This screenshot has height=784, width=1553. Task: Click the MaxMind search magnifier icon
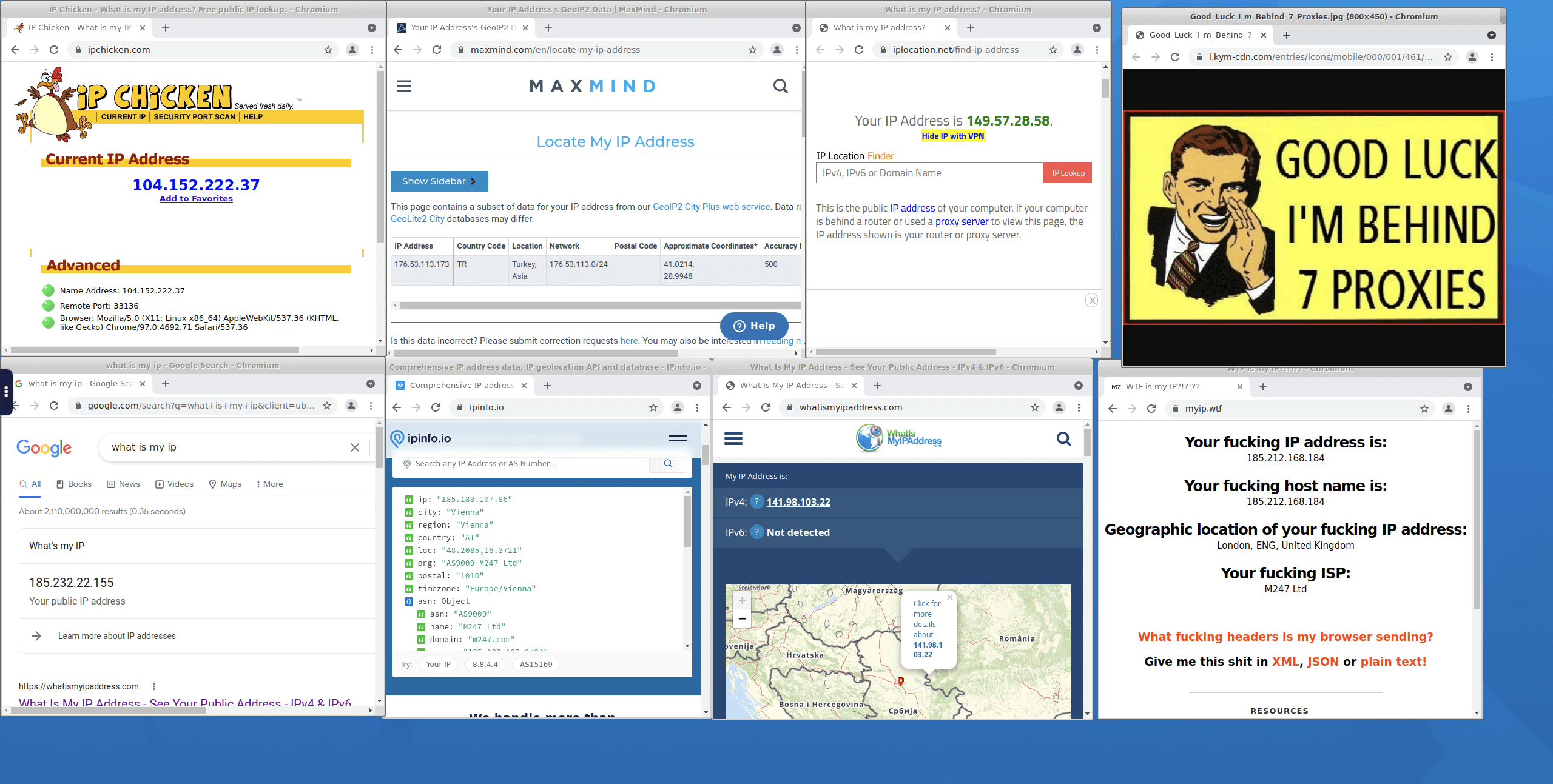pos(780,86)
